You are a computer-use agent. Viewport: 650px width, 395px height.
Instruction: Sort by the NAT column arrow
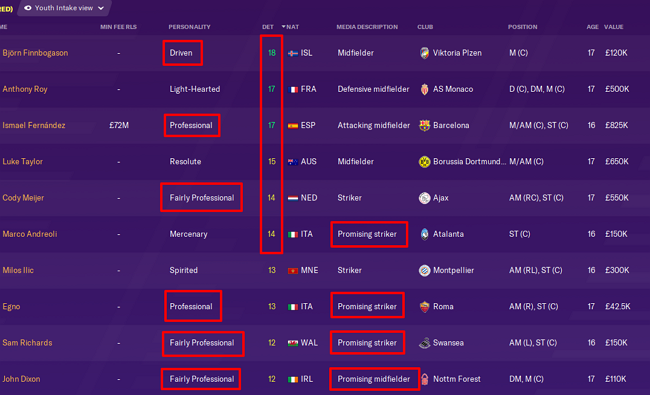284,27
